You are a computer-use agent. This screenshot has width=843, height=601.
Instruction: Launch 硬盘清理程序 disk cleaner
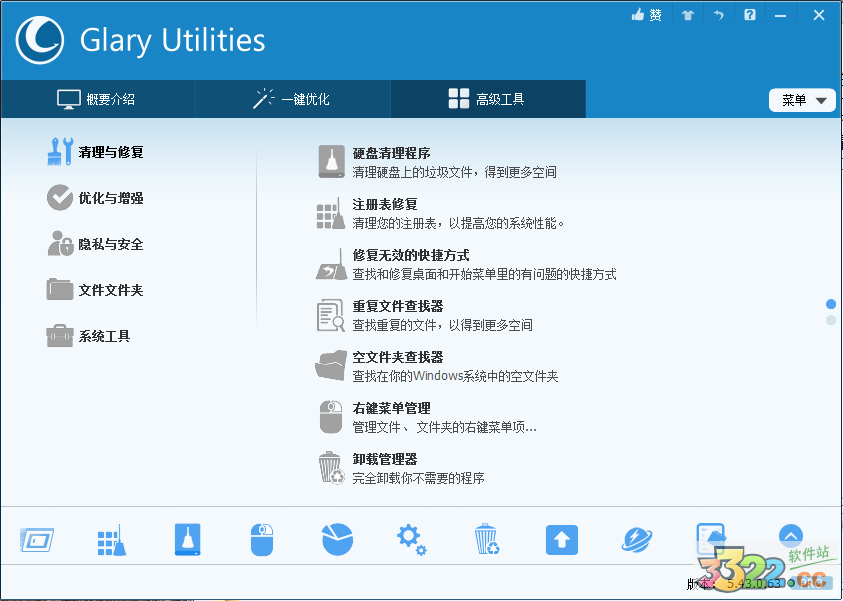pyautogui.click(x=437, y=162)
